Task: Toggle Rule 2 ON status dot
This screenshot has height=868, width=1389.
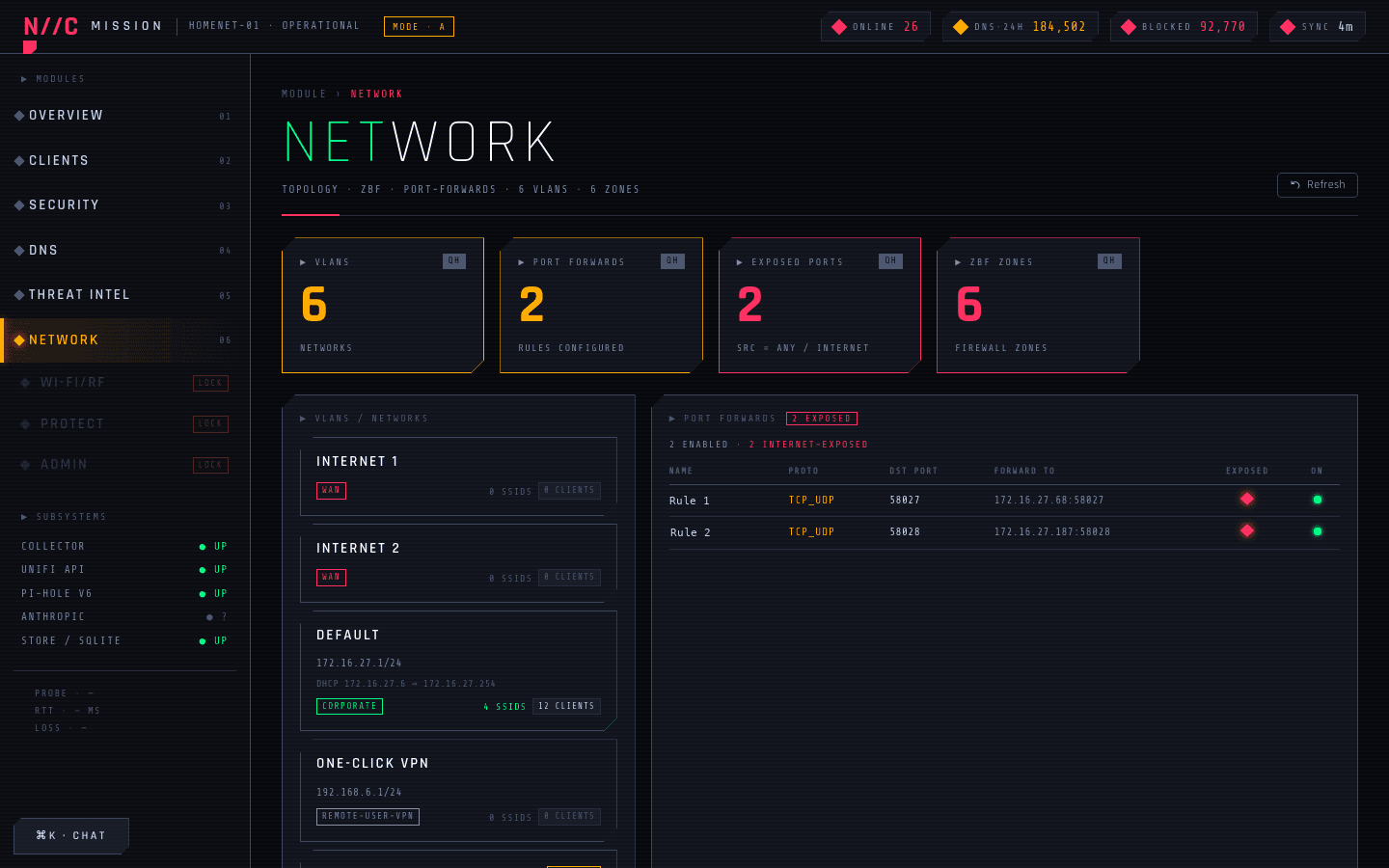Action: (1318, 531)
